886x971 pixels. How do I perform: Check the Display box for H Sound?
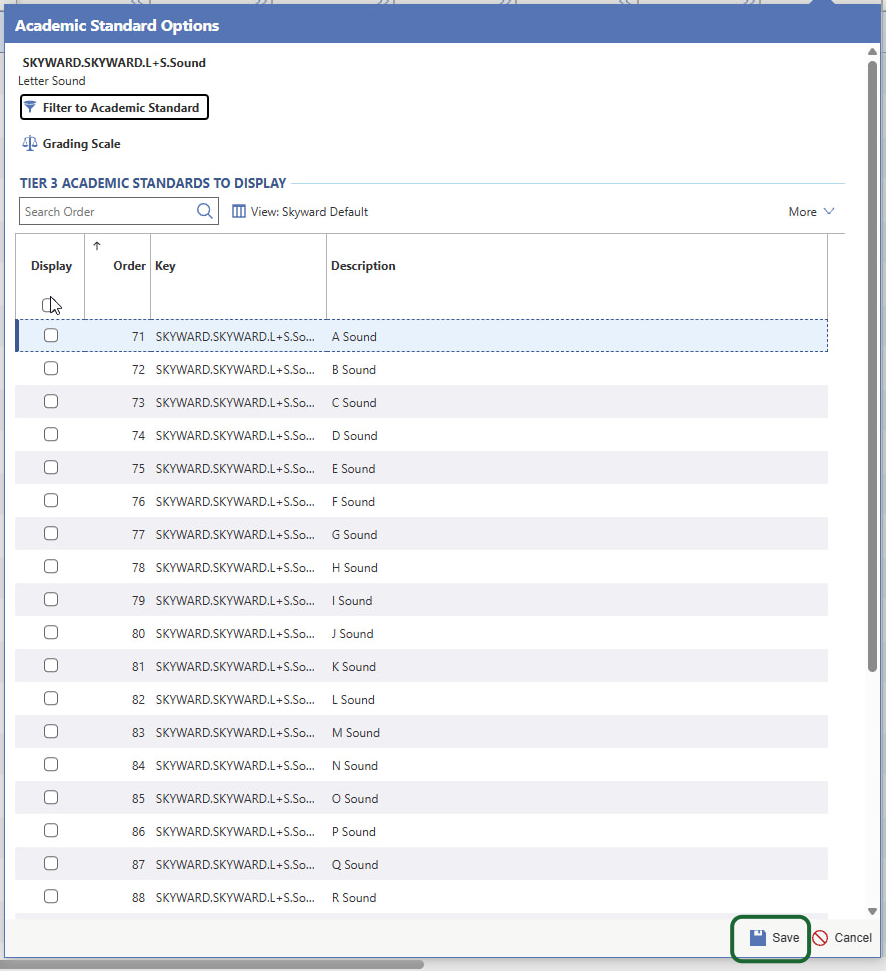click(51, 566)
